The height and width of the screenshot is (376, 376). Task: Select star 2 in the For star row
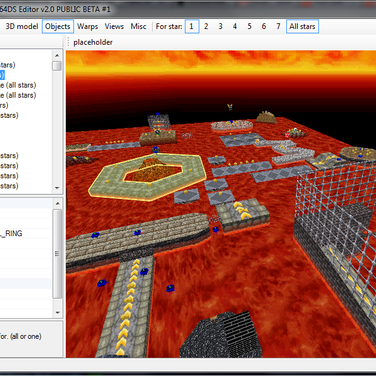206,26
